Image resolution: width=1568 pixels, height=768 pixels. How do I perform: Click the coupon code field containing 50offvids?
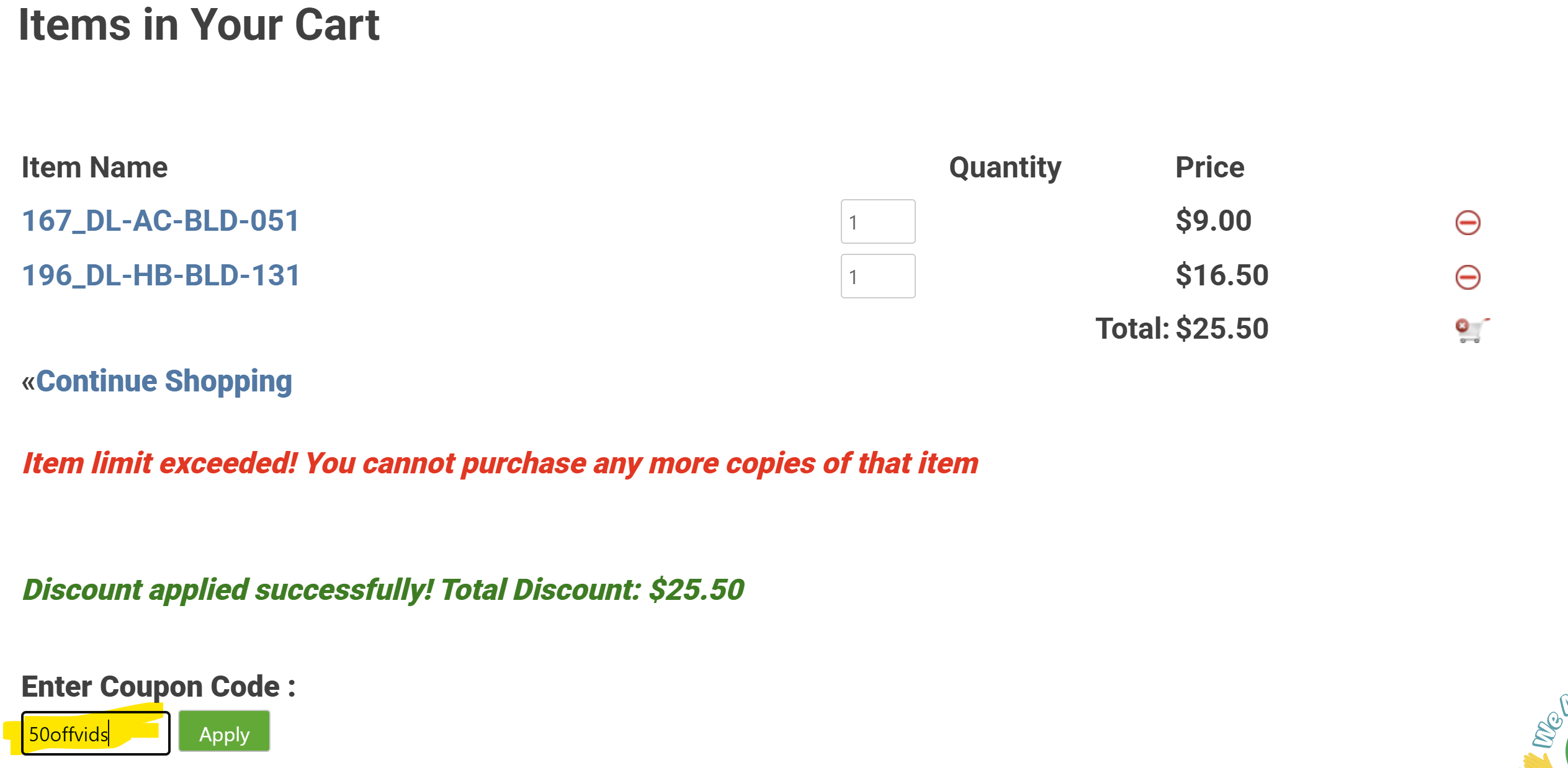pos(96,734)
